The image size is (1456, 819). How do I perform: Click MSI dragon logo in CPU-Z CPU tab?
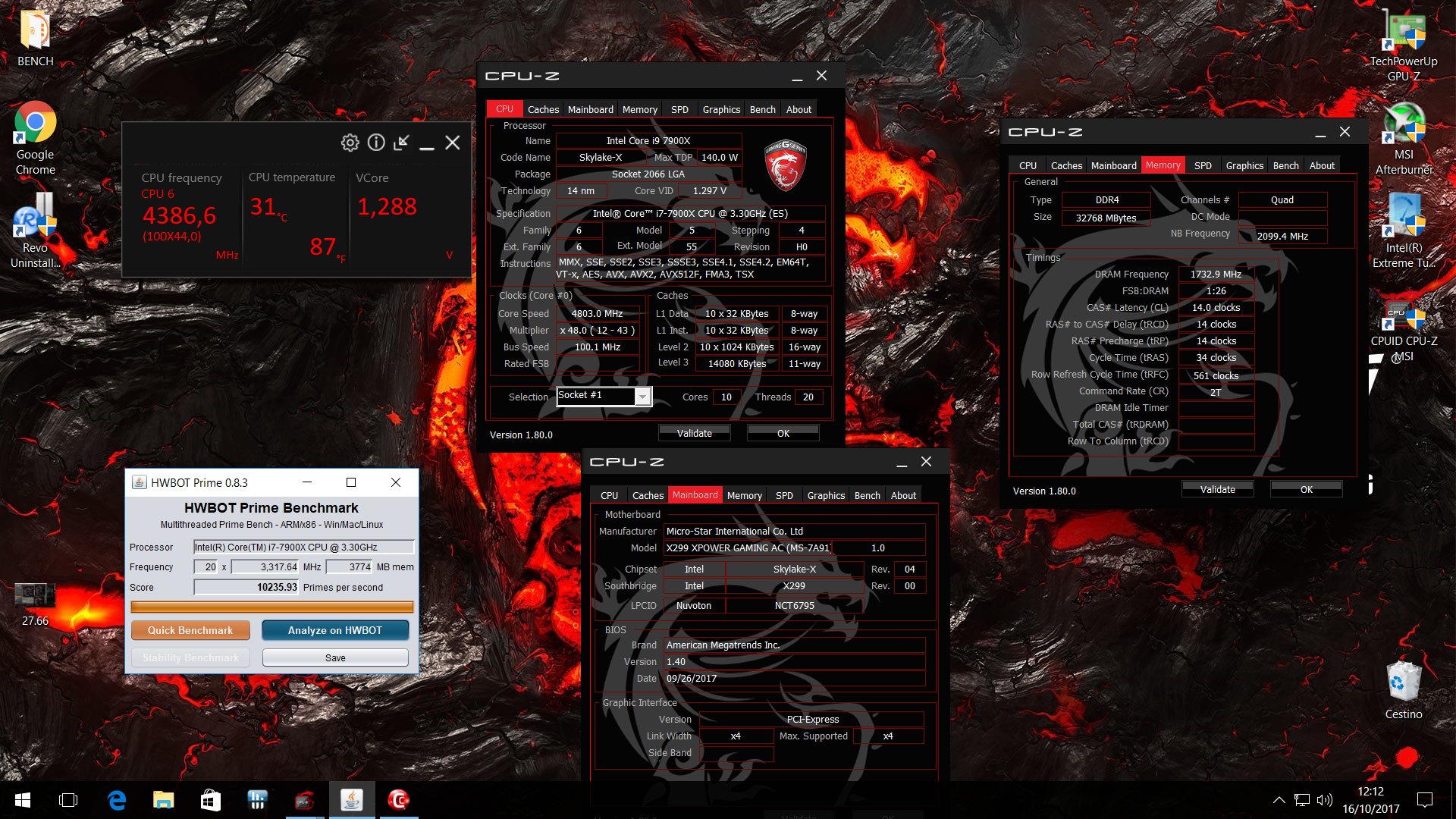click(786, 164)
